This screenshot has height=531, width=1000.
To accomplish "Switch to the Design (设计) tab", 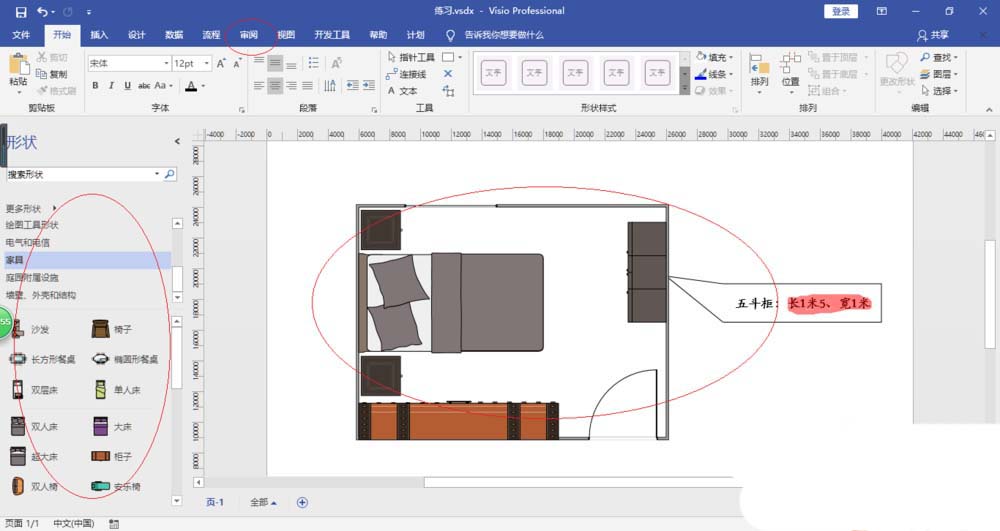I will (x=136, y=35).
